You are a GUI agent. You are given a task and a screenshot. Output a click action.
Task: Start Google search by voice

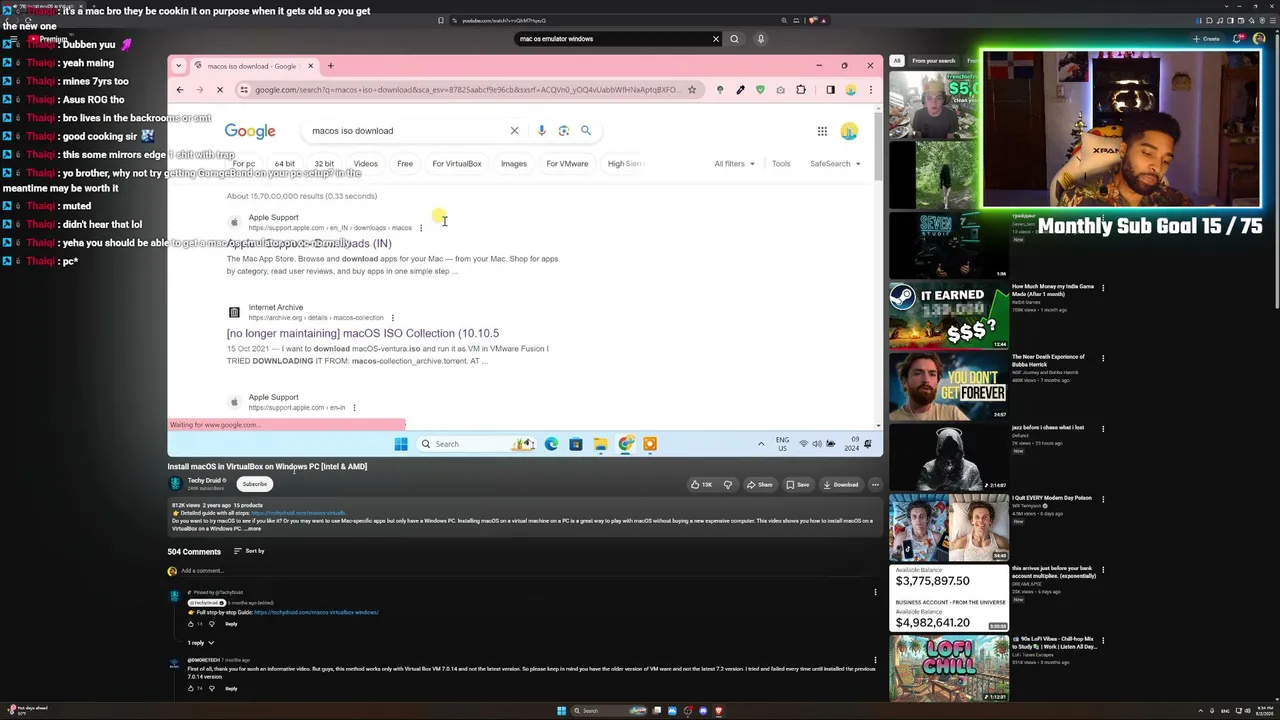pos(541,131)
